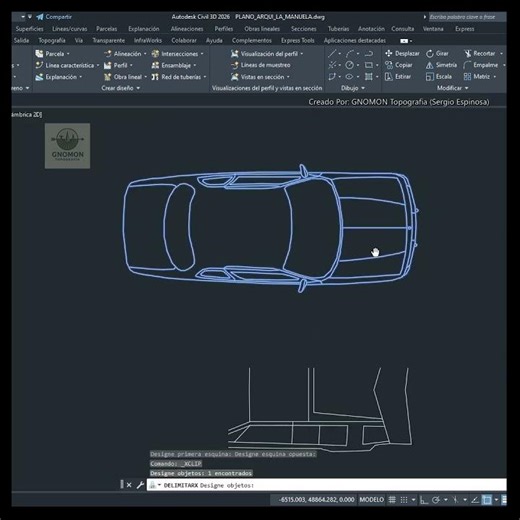Open the Alineaciones menu

[187, 29]
